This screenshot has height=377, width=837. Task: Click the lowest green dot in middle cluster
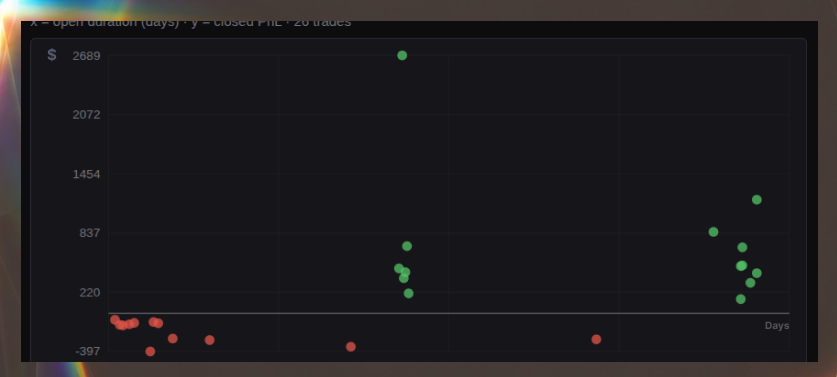(x=408, y=293)
